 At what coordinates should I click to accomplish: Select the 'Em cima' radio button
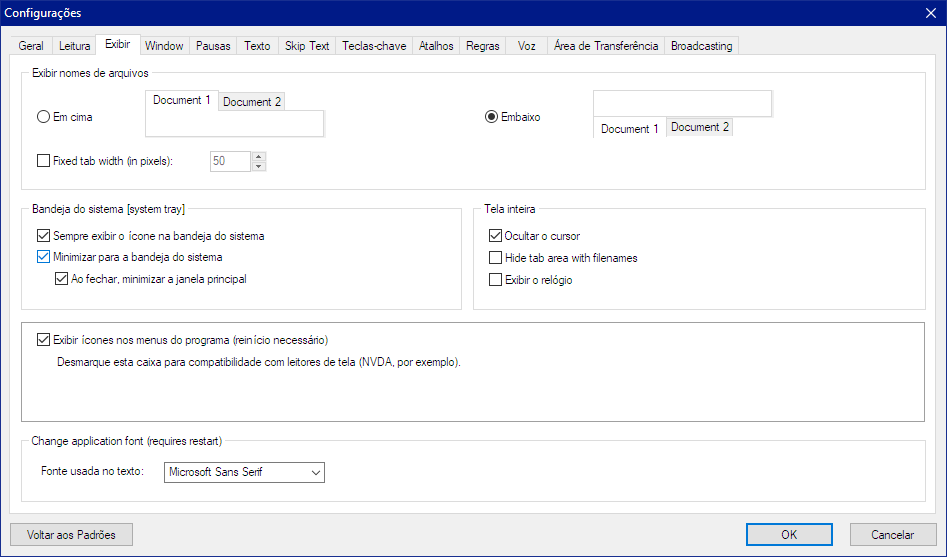coord(43,117)
